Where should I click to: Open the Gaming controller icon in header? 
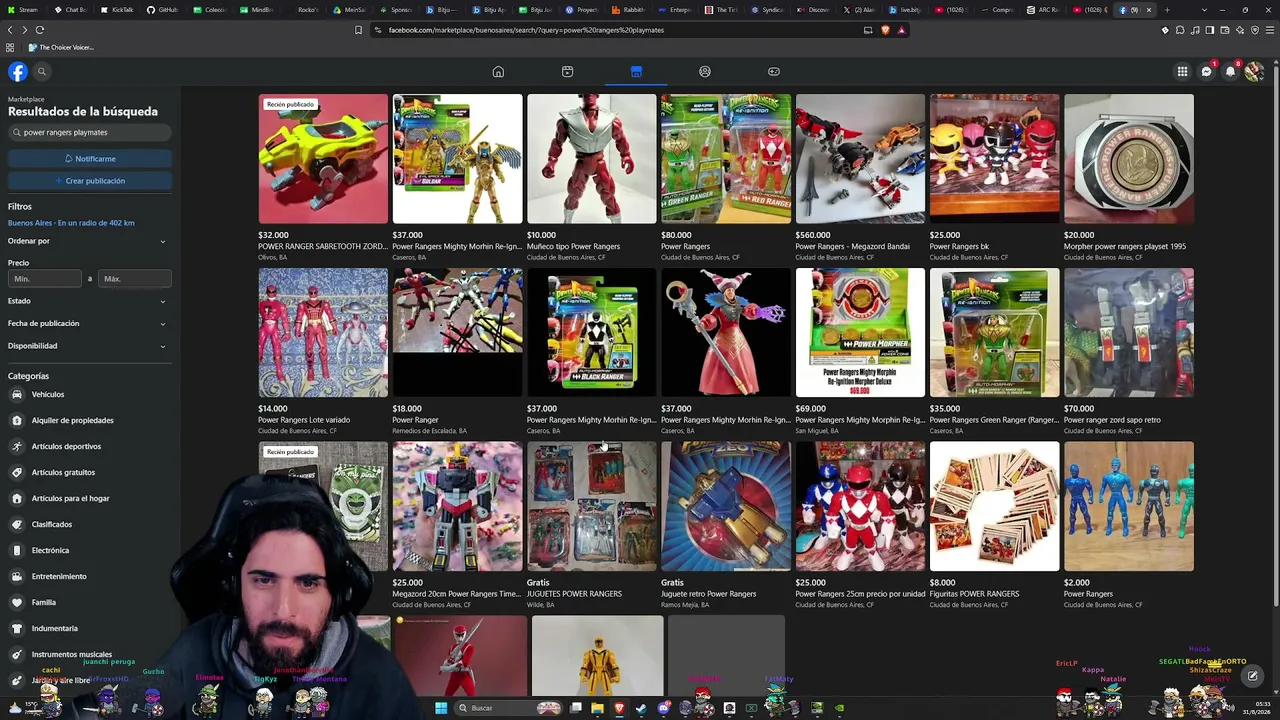(x=774, y=72)
